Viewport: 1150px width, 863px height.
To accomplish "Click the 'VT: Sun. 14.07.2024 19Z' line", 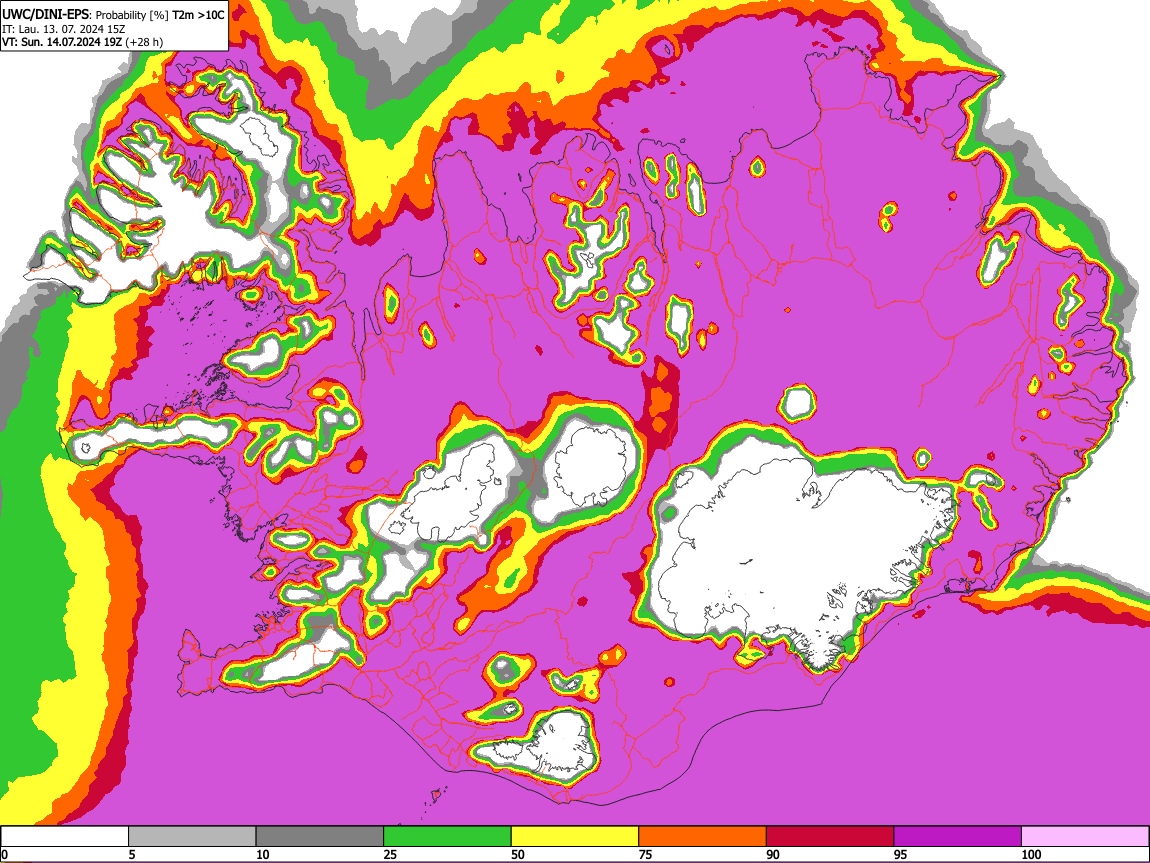I will point(62,42).
